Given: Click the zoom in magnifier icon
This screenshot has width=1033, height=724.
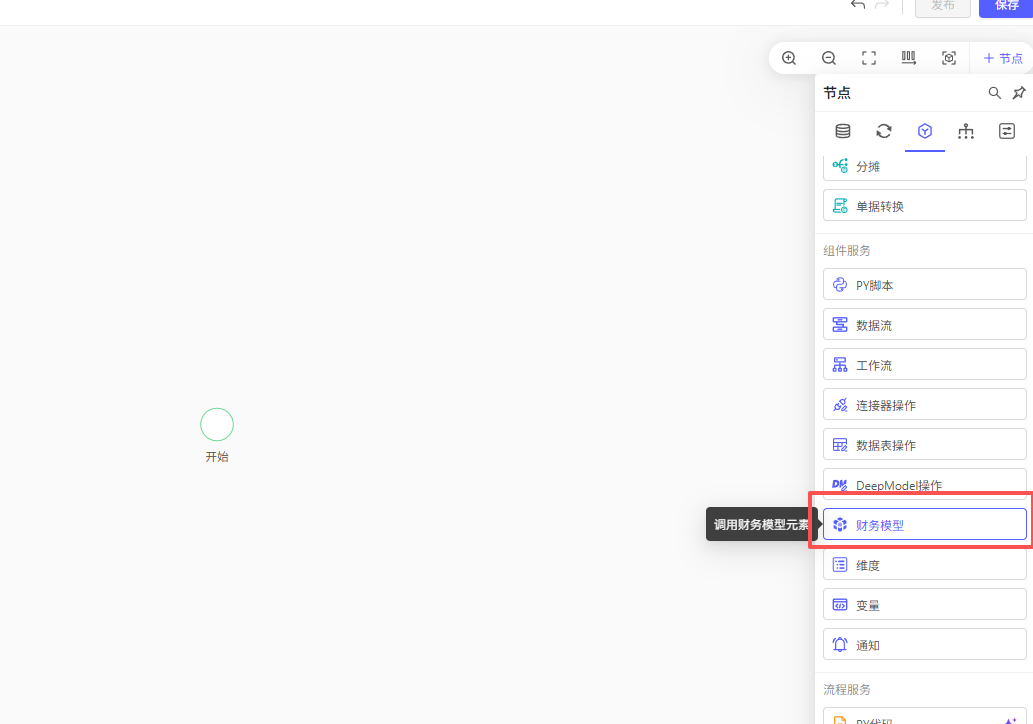Looking at the screenshot, I should pos(789,58).
